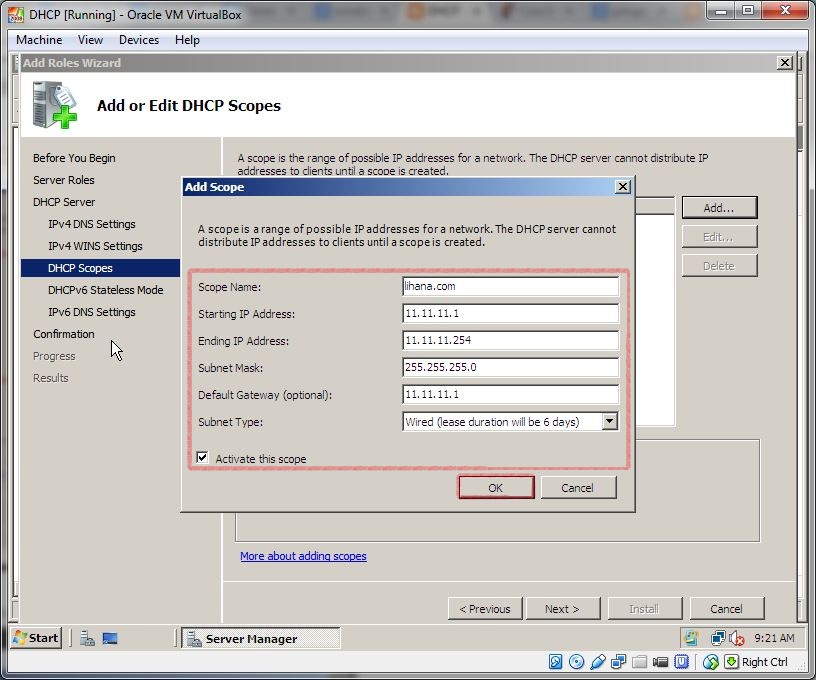Click the network status icon in tray
The width and height of the screenshot is (816, 680).
[x=718, y=637]
